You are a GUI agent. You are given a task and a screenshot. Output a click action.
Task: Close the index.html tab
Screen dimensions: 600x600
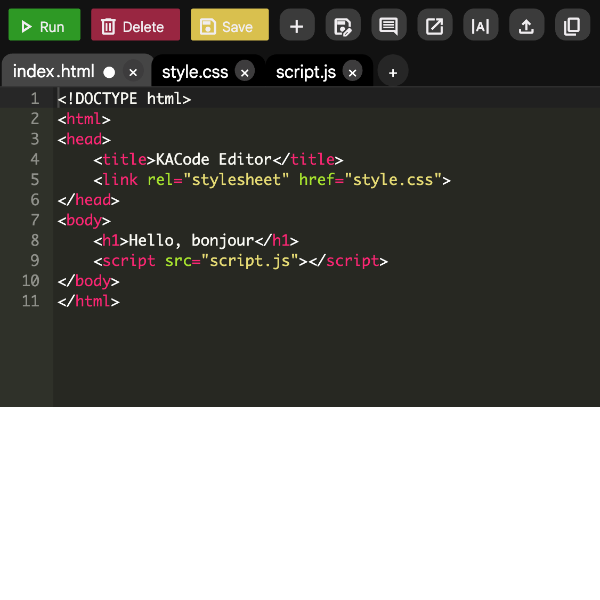[133, 73]
